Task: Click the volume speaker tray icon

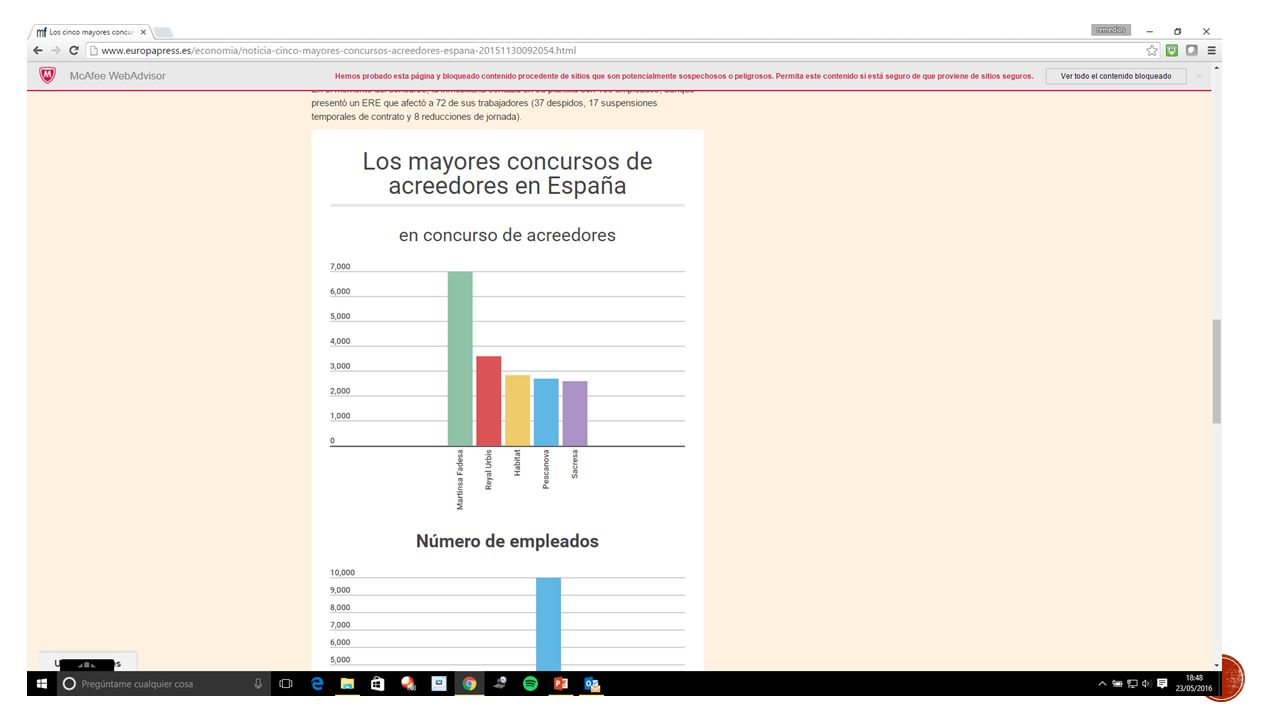Action: pos(1146,684)
